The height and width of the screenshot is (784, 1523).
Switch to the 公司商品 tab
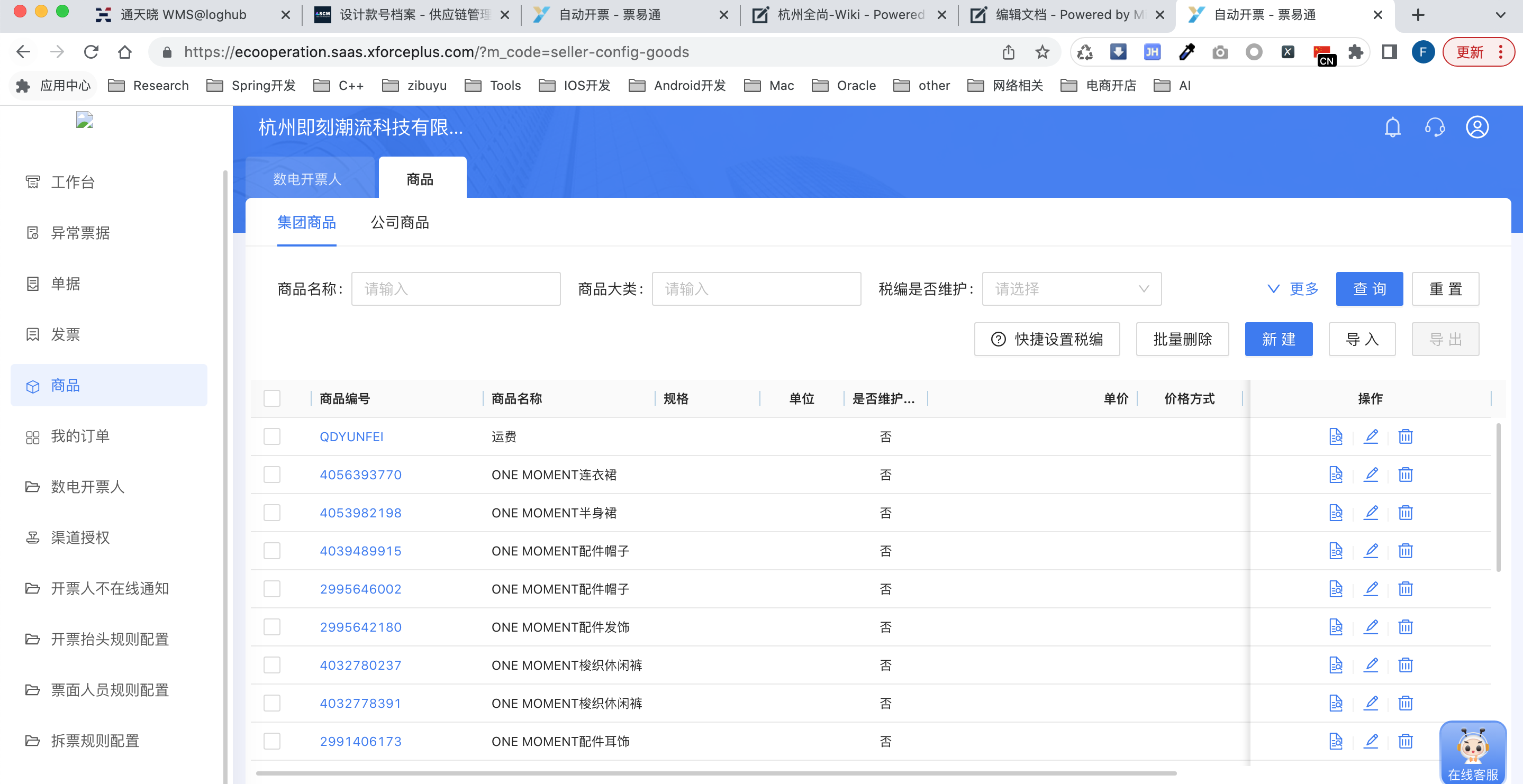[x=400, y=223]
